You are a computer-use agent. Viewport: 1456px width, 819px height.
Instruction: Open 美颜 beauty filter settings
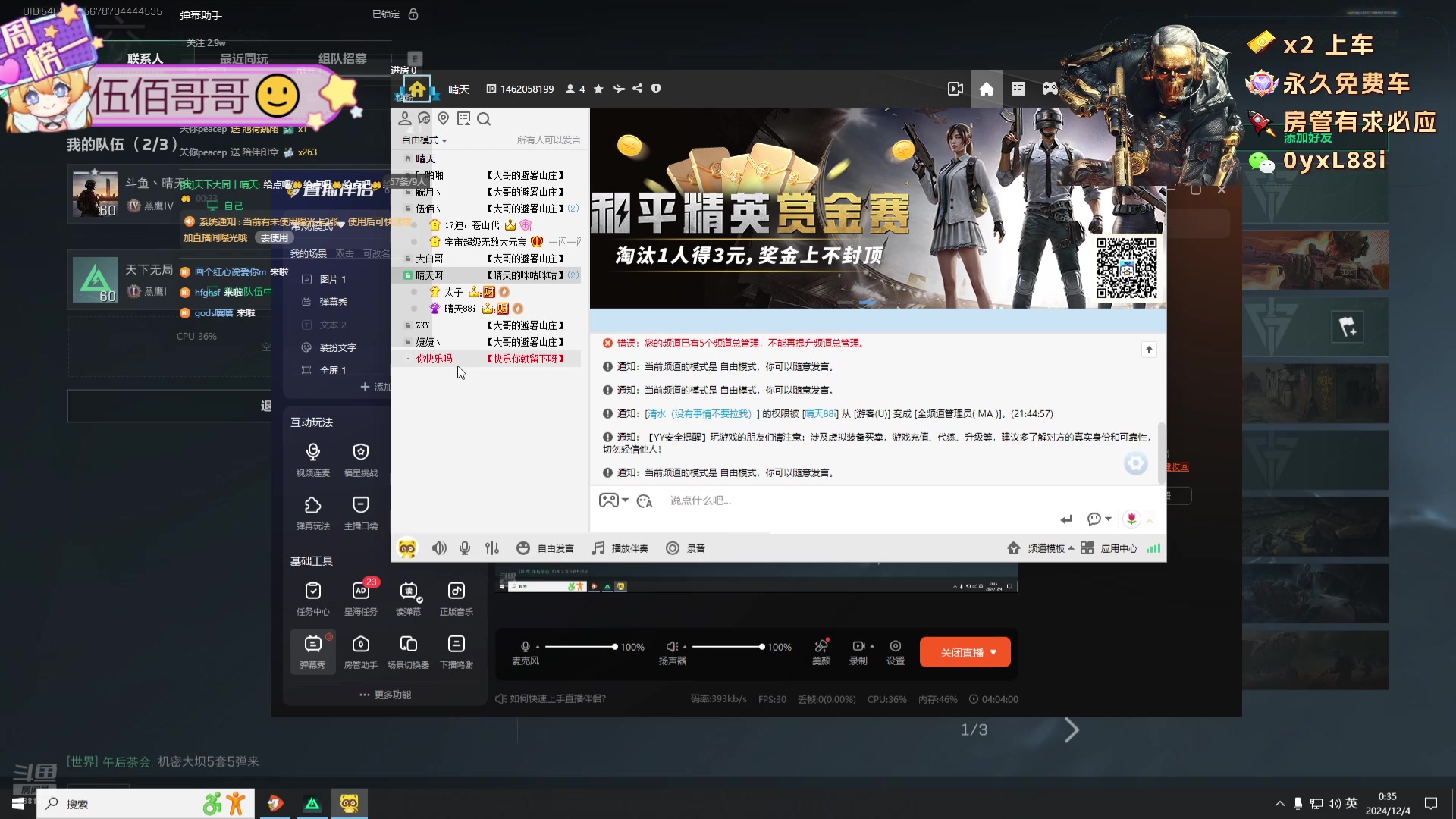click(821, 651)
